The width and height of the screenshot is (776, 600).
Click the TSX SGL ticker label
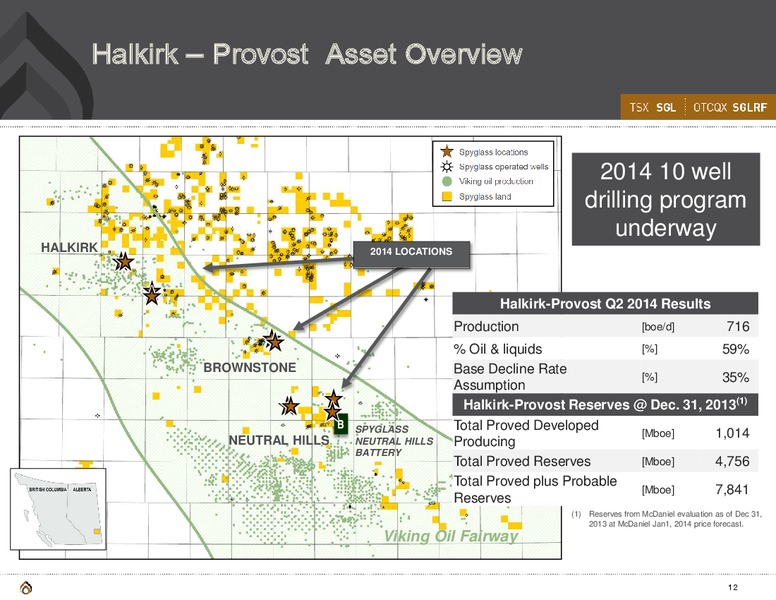[652, 107]
